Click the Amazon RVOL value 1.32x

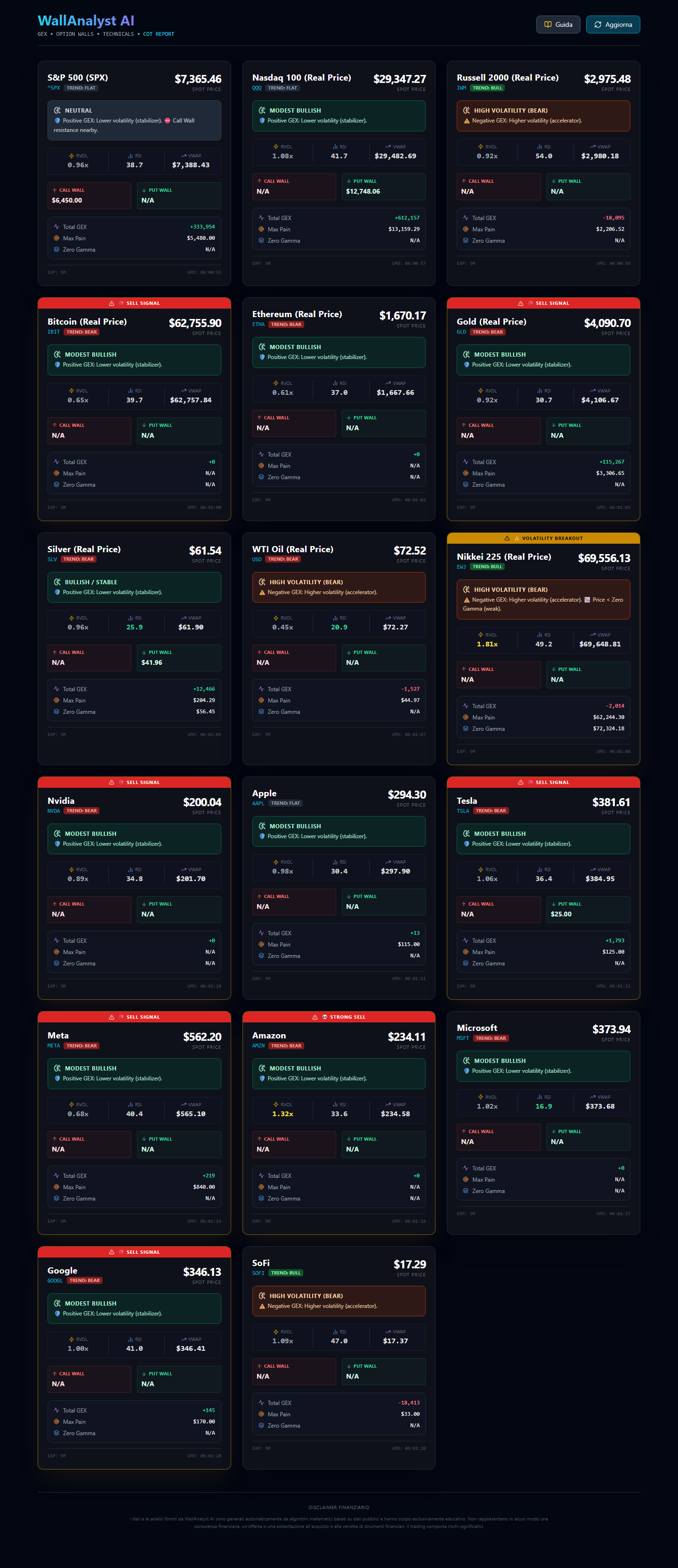coord(283,1114)
